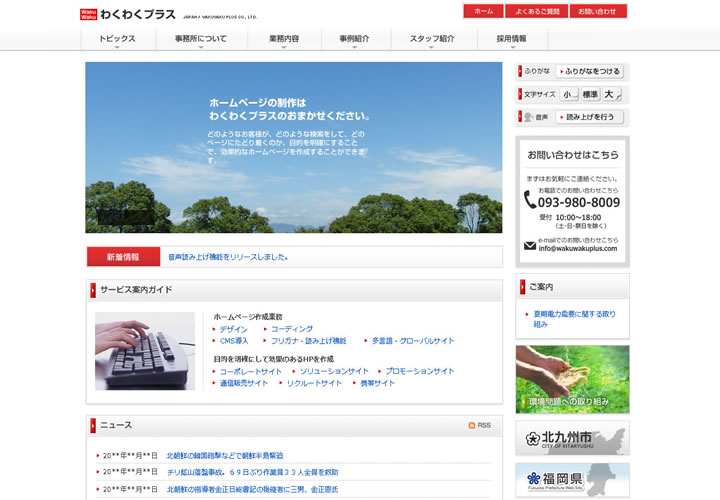The height and width of the screenshot is (500, 720).
Task: Click the Waku Waku Plus logo
Action: coord(128,14)
